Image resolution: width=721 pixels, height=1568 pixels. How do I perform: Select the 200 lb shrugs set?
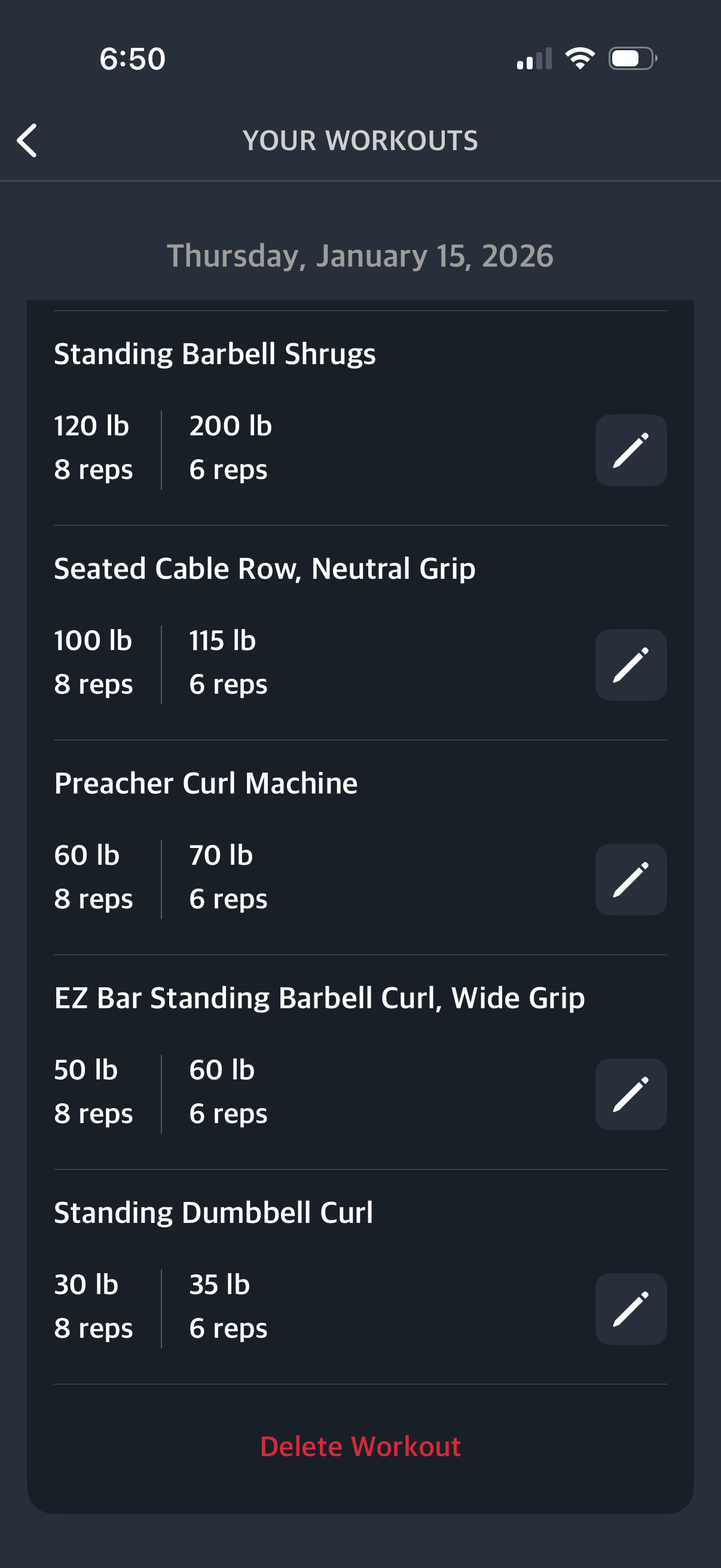(x=230, y=447)
